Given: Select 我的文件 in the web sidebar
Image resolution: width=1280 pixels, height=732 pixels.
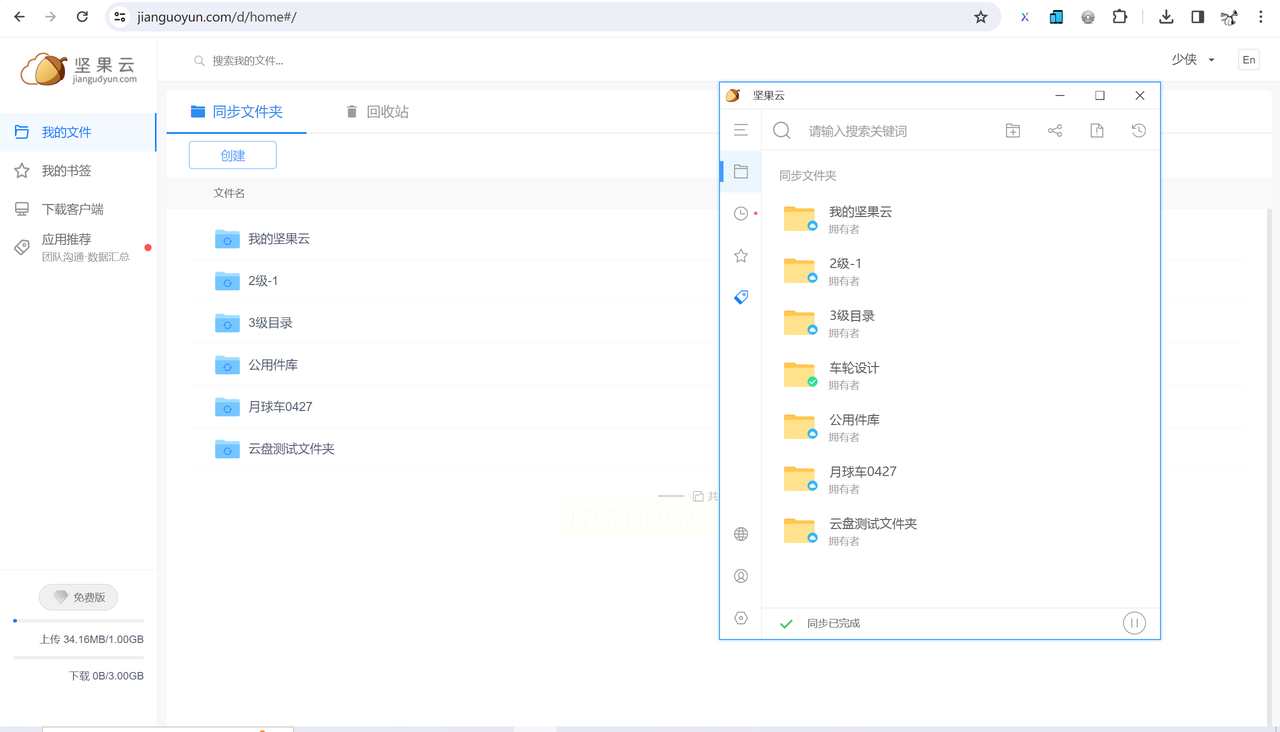Looking at the screenshot, I should point(78,132).
